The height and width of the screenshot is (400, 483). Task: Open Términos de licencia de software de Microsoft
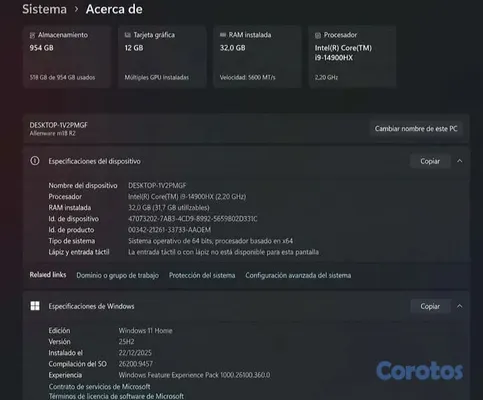pos(116,396)
